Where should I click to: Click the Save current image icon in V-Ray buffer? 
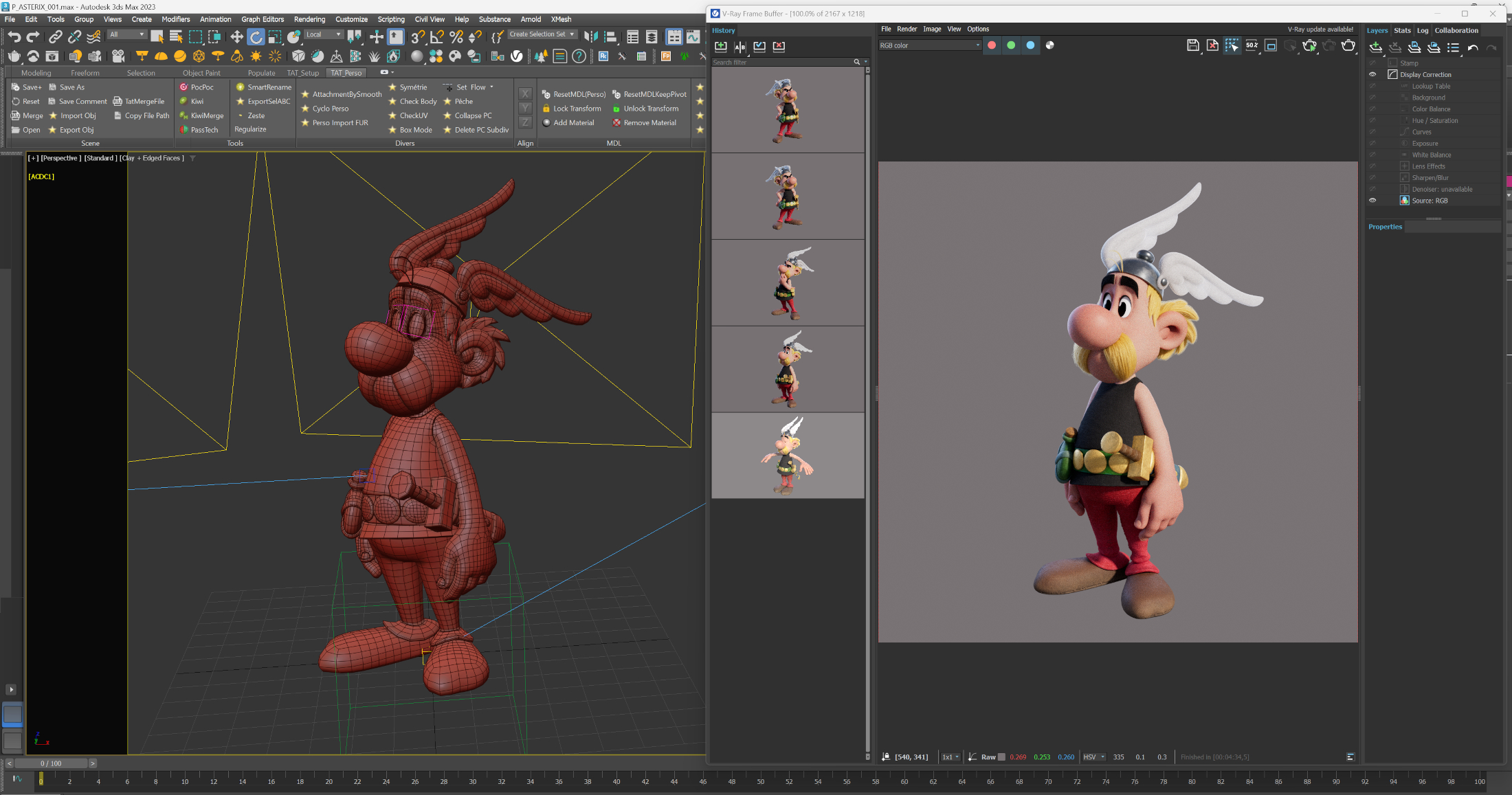click(x=1193, y=46)
